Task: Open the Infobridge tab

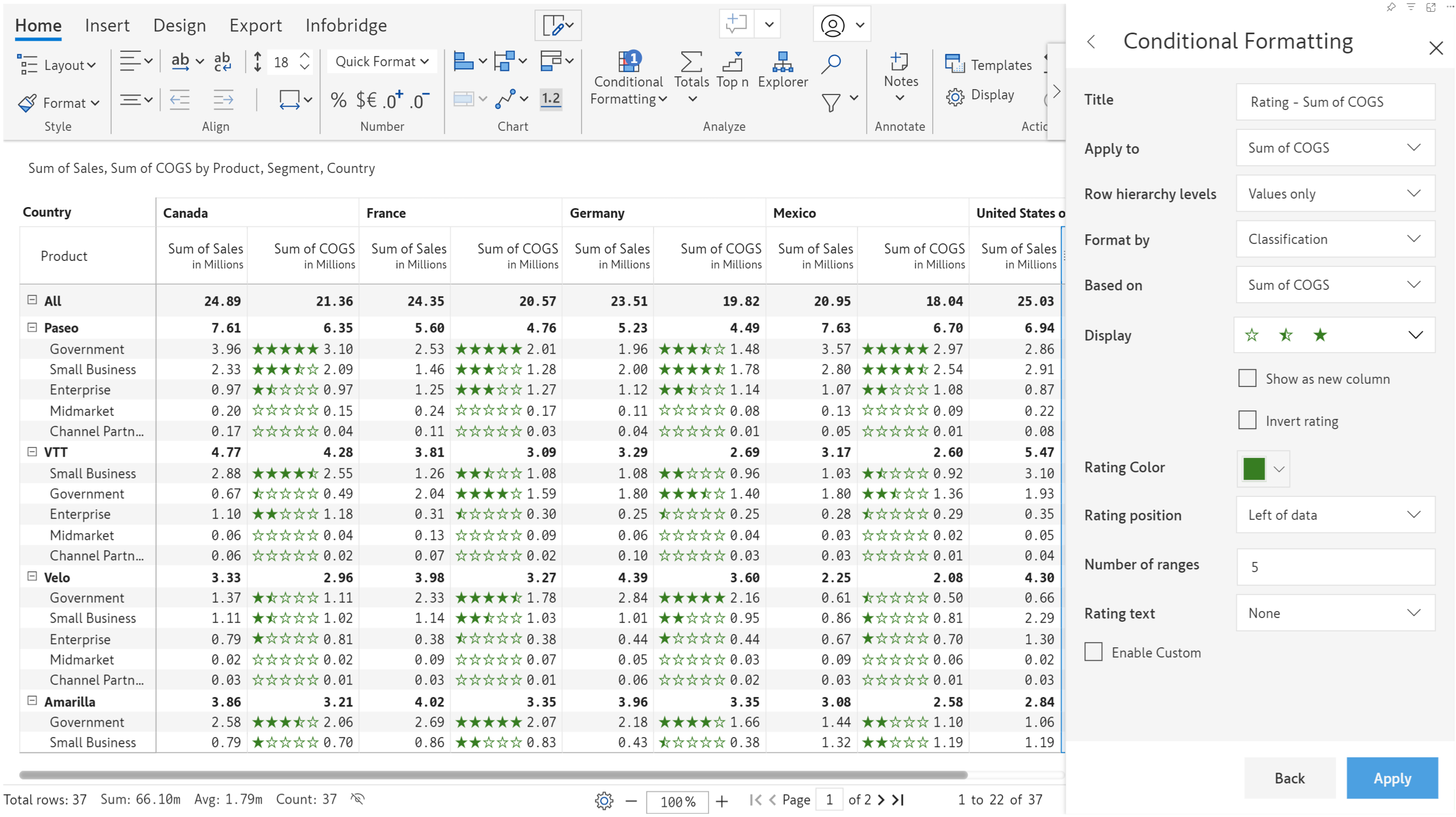Action: [x=346, y=25]
